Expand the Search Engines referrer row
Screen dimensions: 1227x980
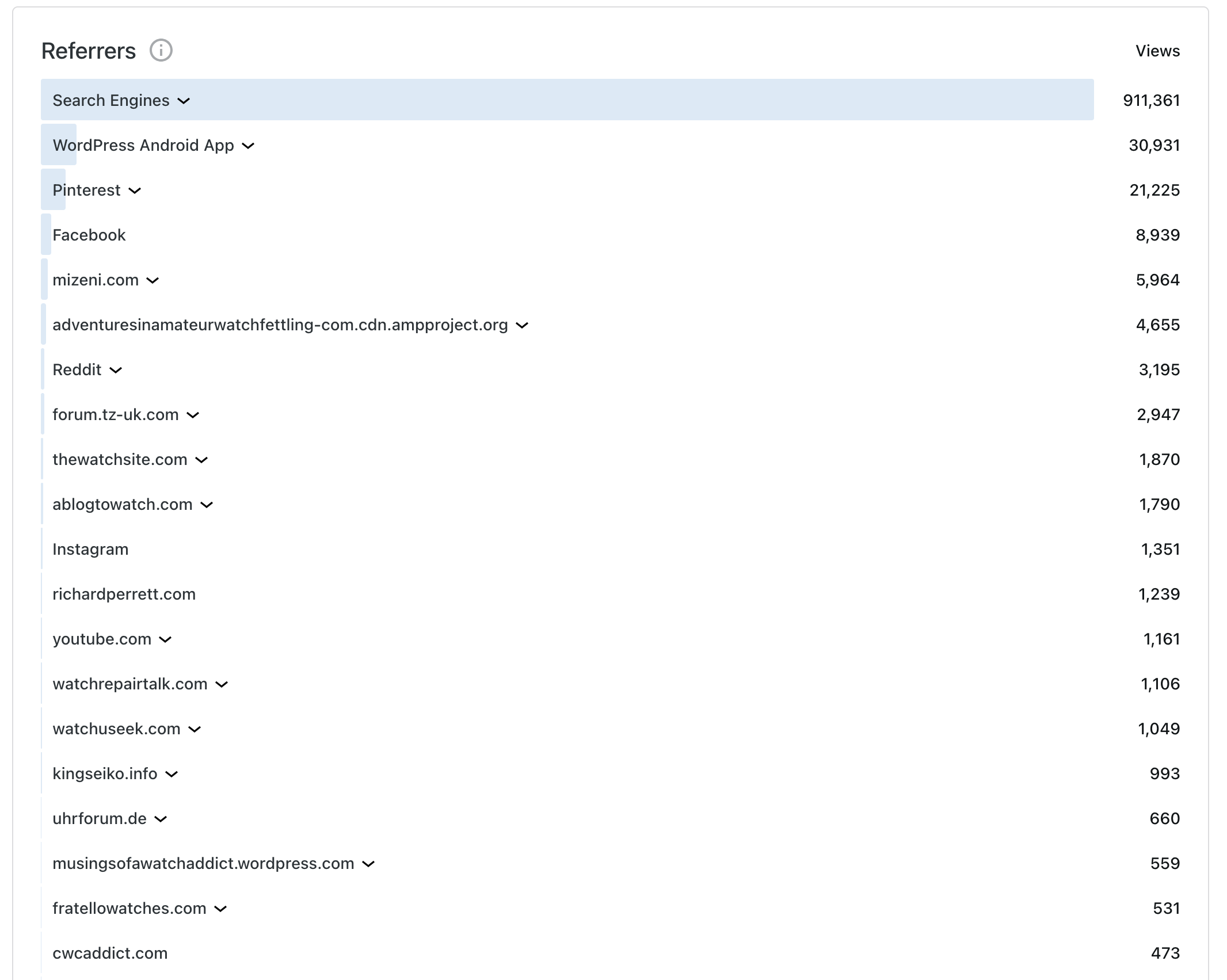click(x=184, y=101)
